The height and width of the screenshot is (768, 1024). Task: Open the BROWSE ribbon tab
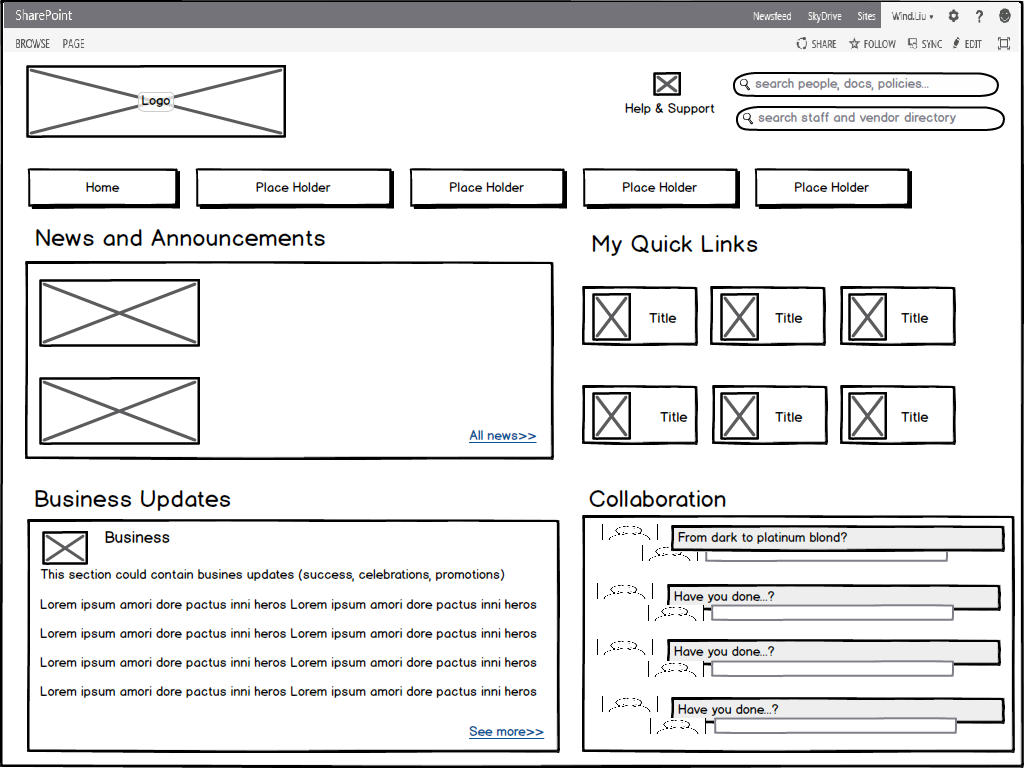pos(33,44)
